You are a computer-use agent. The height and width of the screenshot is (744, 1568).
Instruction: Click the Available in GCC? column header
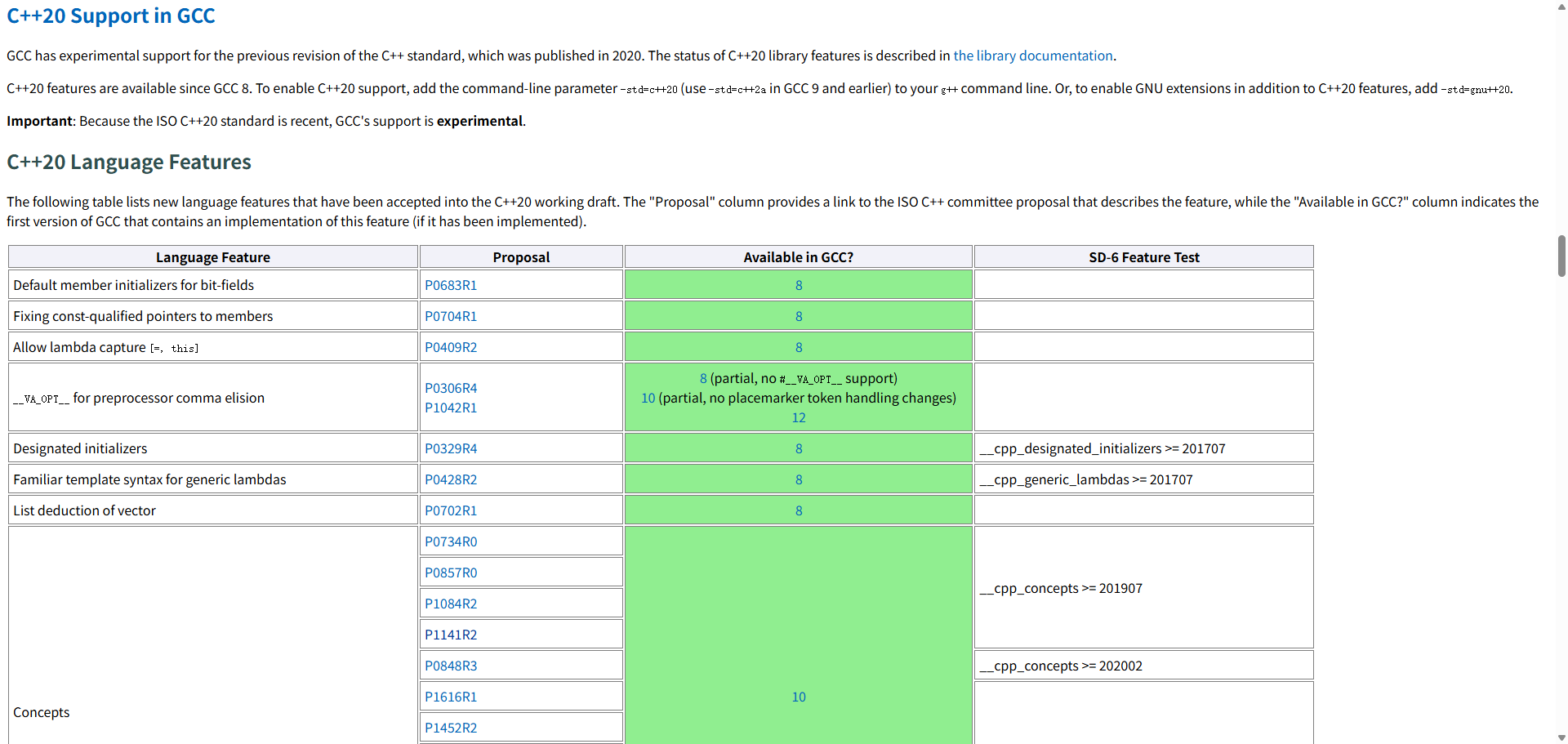tap(799, 256)
